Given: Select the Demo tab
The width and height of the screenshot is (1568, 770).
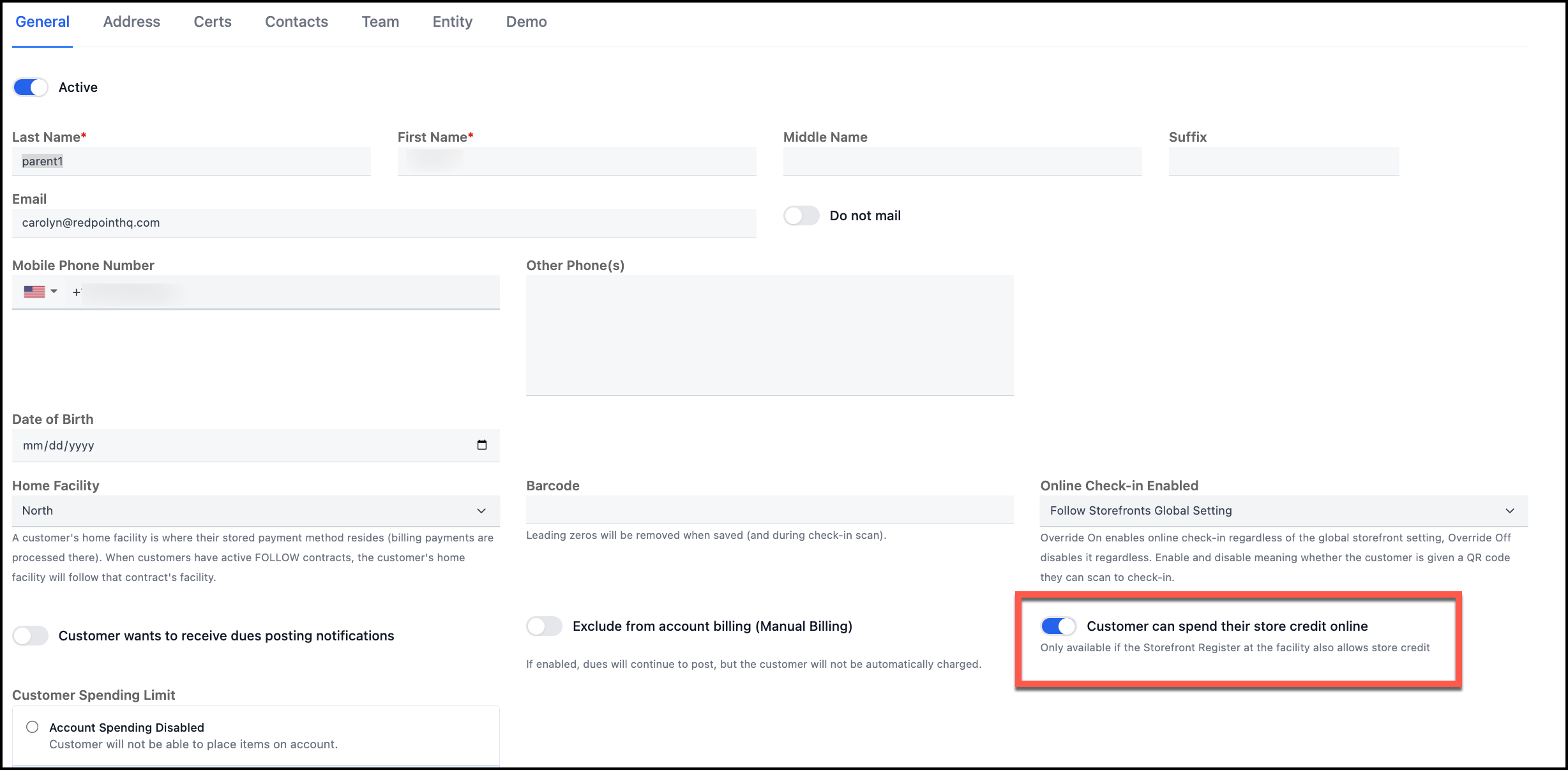Looking at the screenshot, I should pos(526,22).
